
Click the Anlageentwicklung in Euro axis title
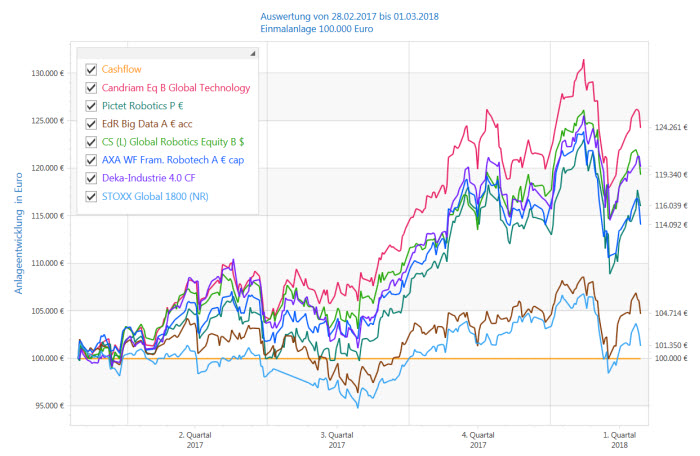tap(18, 232)
